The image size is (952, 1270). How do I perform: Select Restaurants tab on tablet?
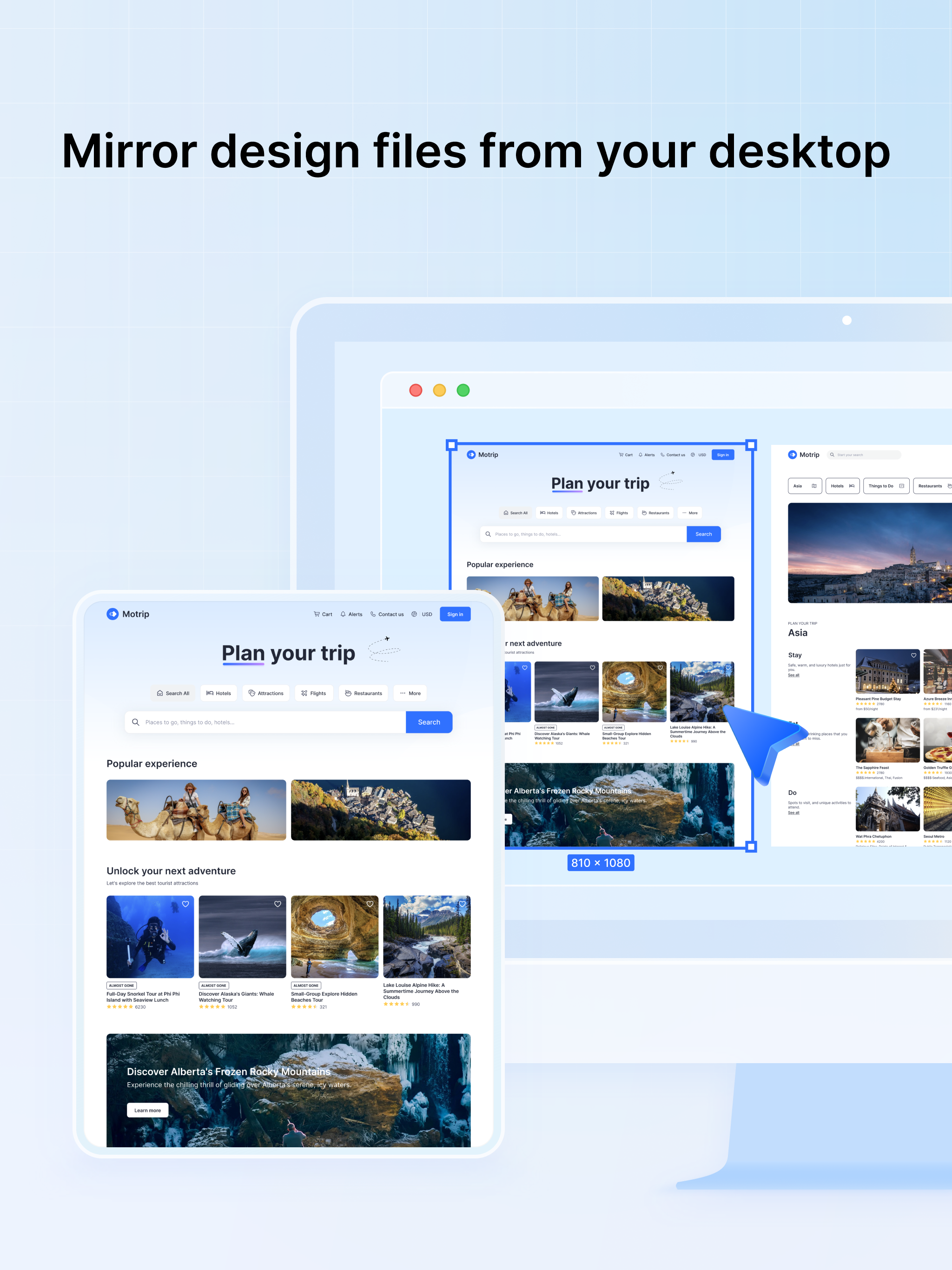coord(364,693)
